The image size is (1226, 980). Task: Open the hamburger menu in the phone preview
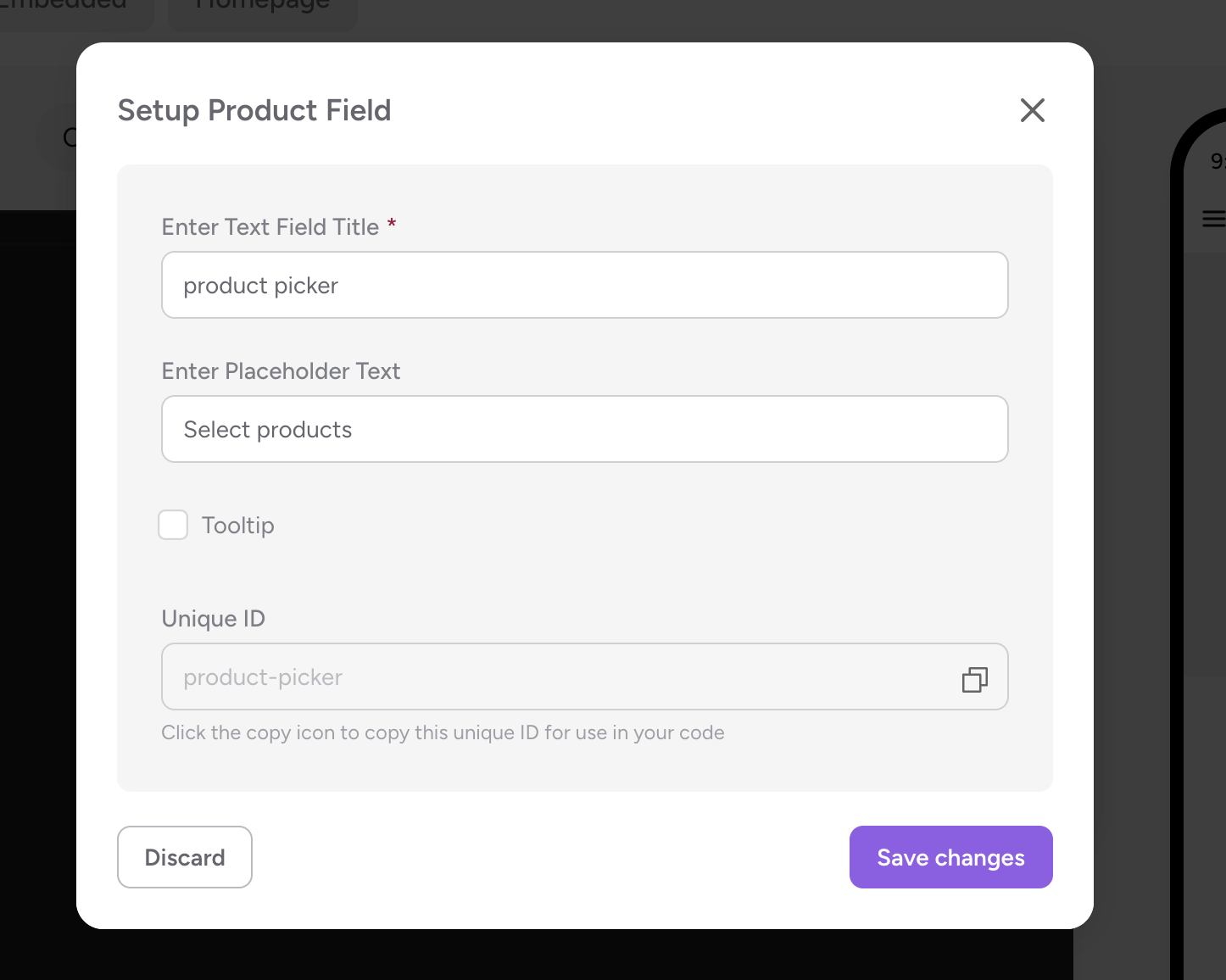[1214, 219]
